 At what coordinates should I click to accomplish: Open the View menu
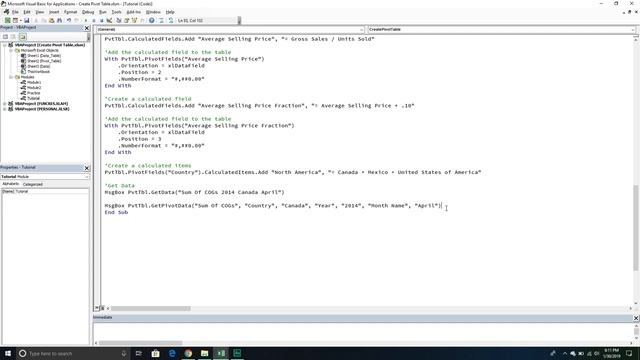[40, 12]
